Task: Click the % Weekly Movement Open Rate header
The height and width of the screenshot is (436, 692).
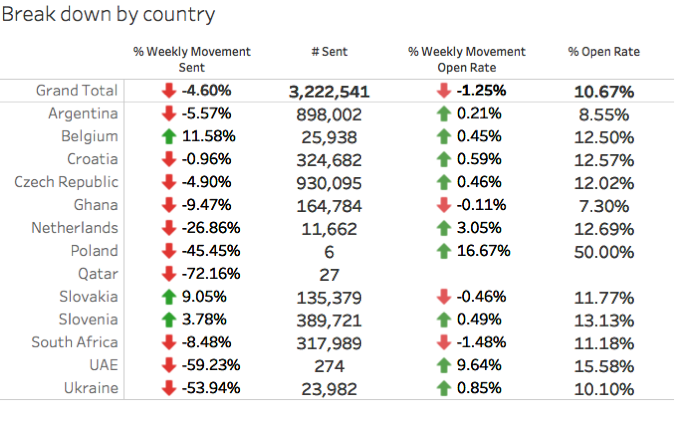Action: coord(466,60)
